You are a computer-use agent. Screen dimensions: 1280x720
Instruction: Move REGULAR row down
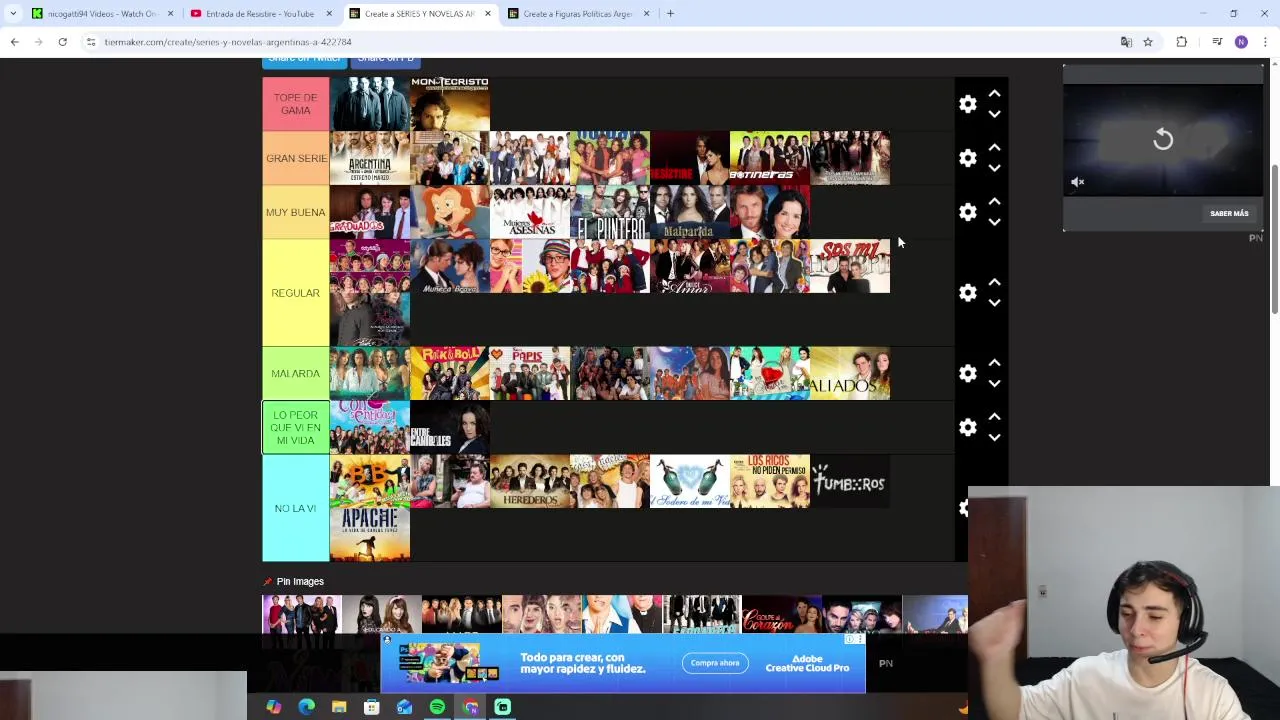994,303
